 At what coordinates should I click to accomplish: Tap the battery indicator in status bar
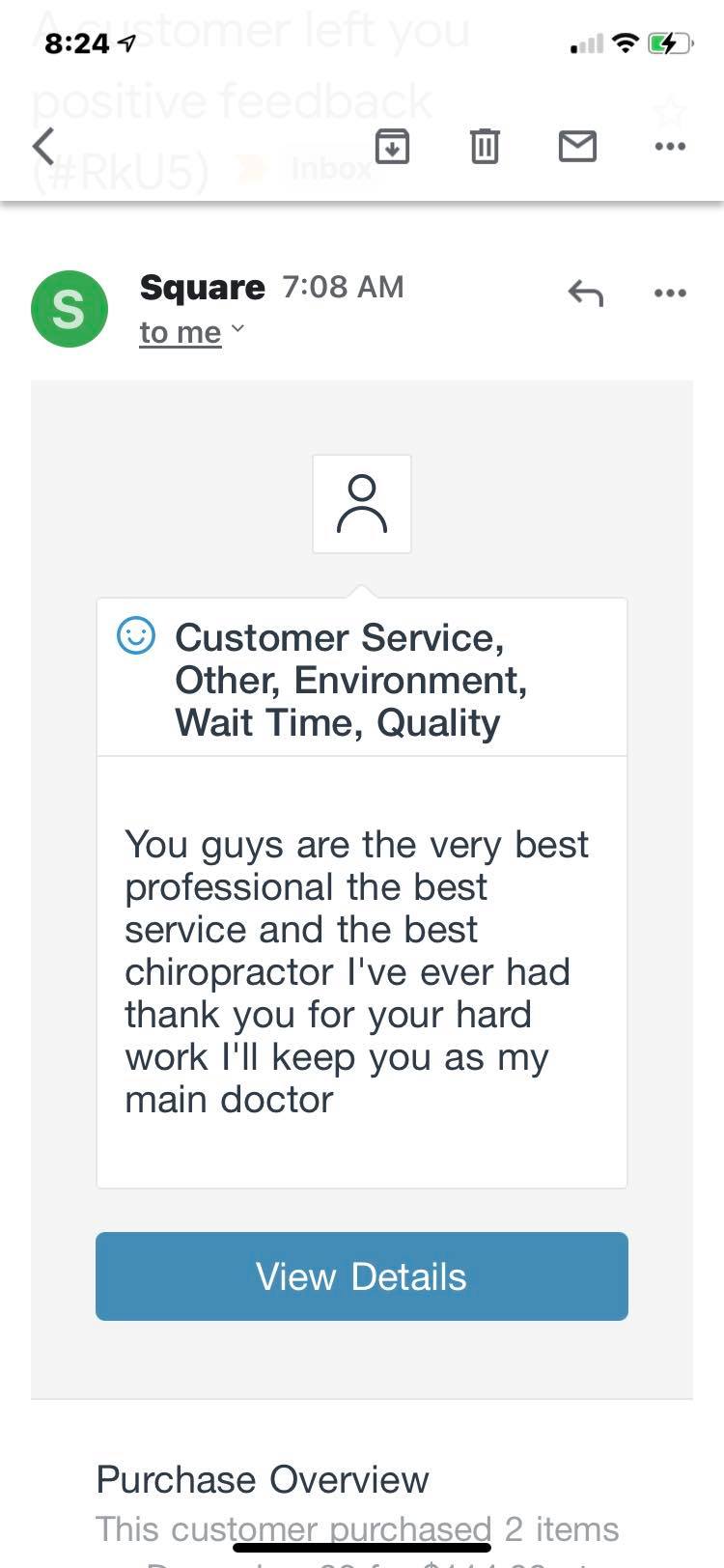[x=669, y=43]
